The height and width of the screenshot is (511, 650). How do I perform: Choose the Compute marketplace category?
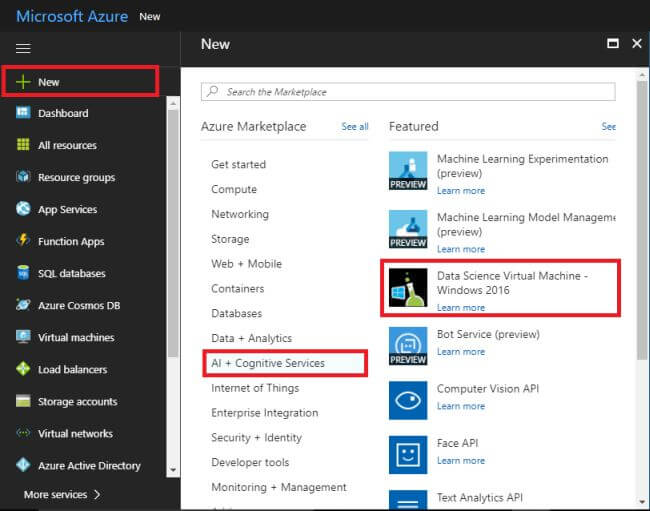[234, 189]
